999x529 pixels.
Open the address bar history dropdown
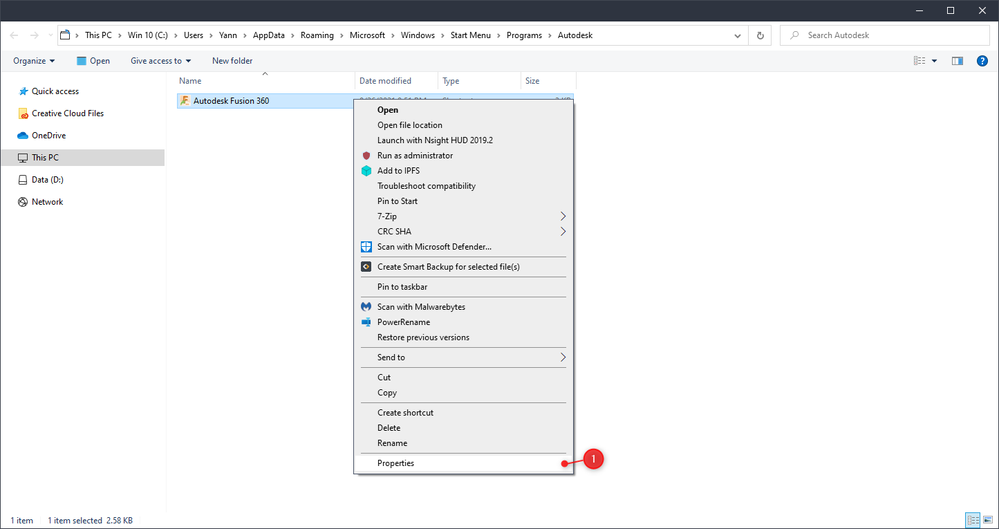(738, 36)
